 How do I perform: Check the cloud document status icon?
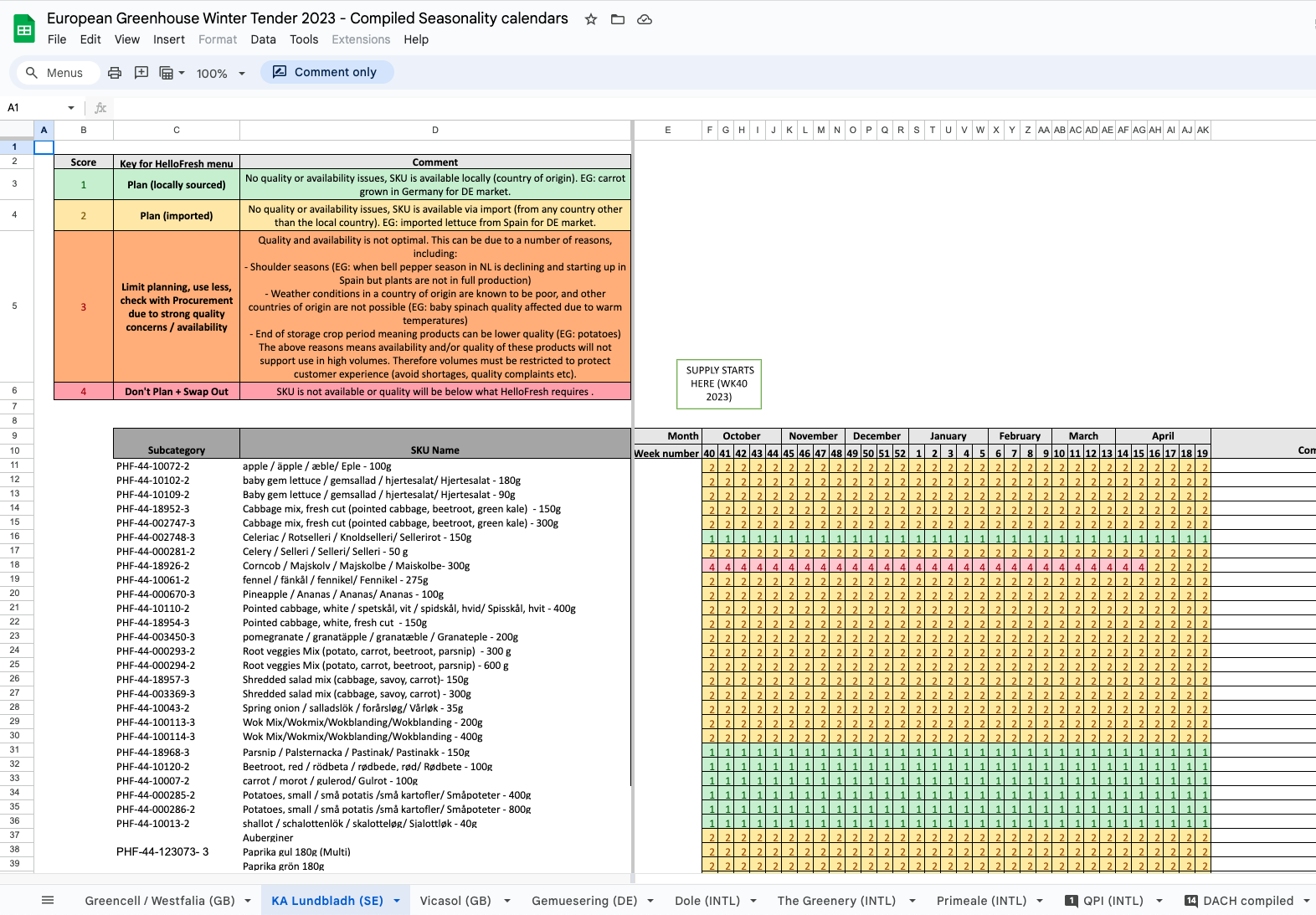tap(645, 19)
